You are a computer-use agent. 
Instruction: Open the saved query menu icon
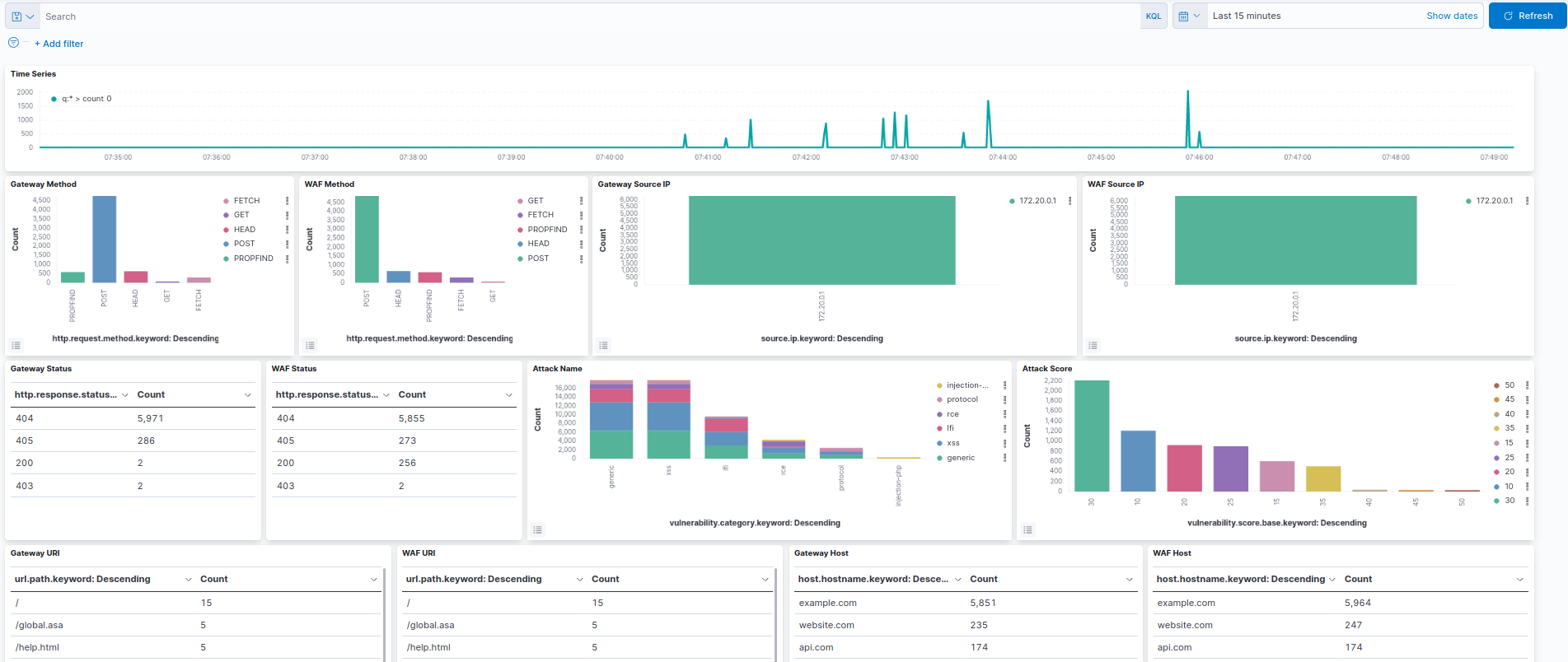22,16
